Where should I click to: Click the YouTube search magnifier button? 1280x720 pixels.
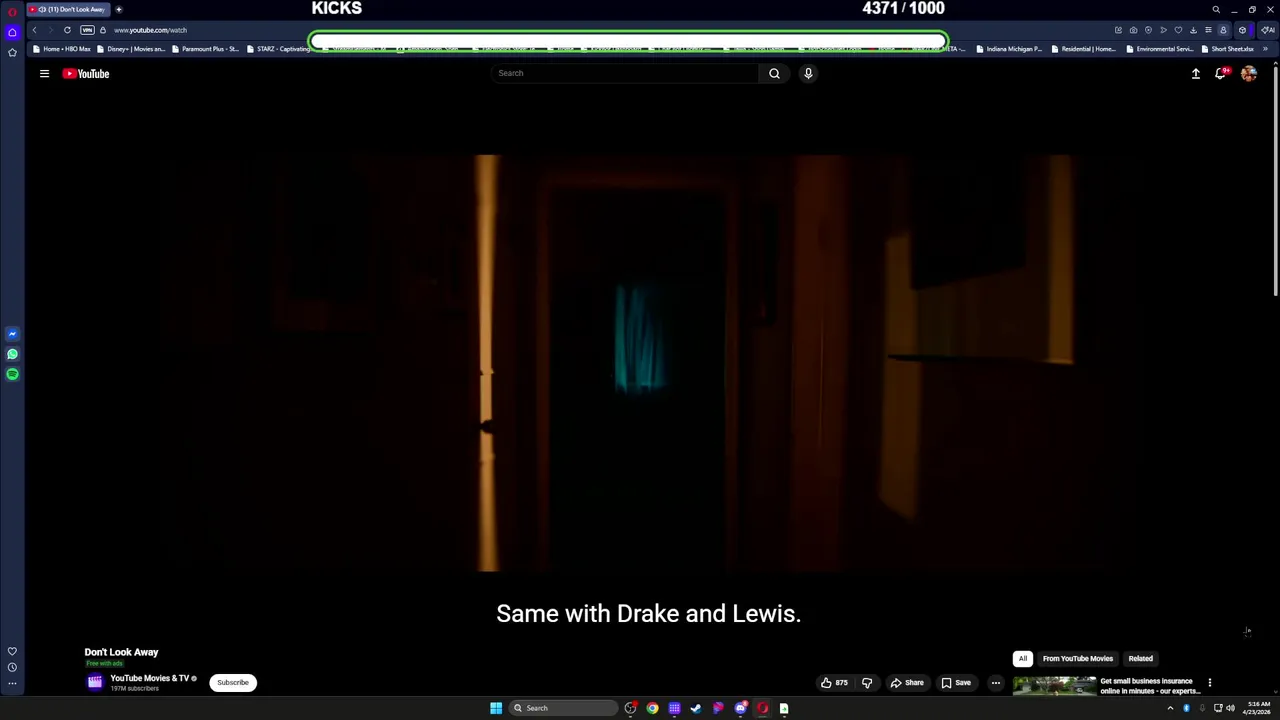tap(774, 73)
